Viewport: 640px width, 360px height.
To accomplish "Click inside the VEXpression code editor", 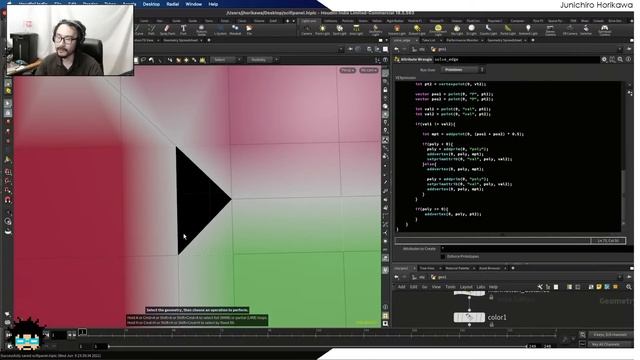I will click(x=508, y=156).
